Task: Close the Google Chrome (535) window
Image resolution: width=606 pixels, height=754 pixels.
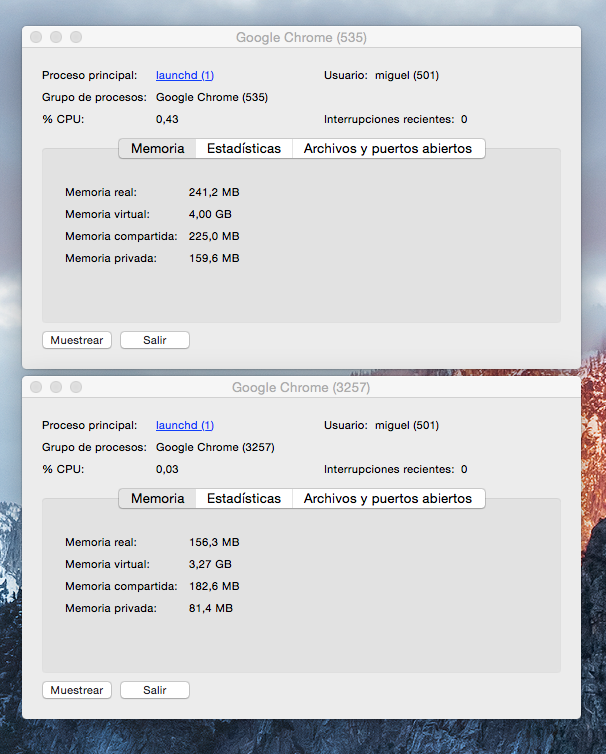Action: point(36,37)
